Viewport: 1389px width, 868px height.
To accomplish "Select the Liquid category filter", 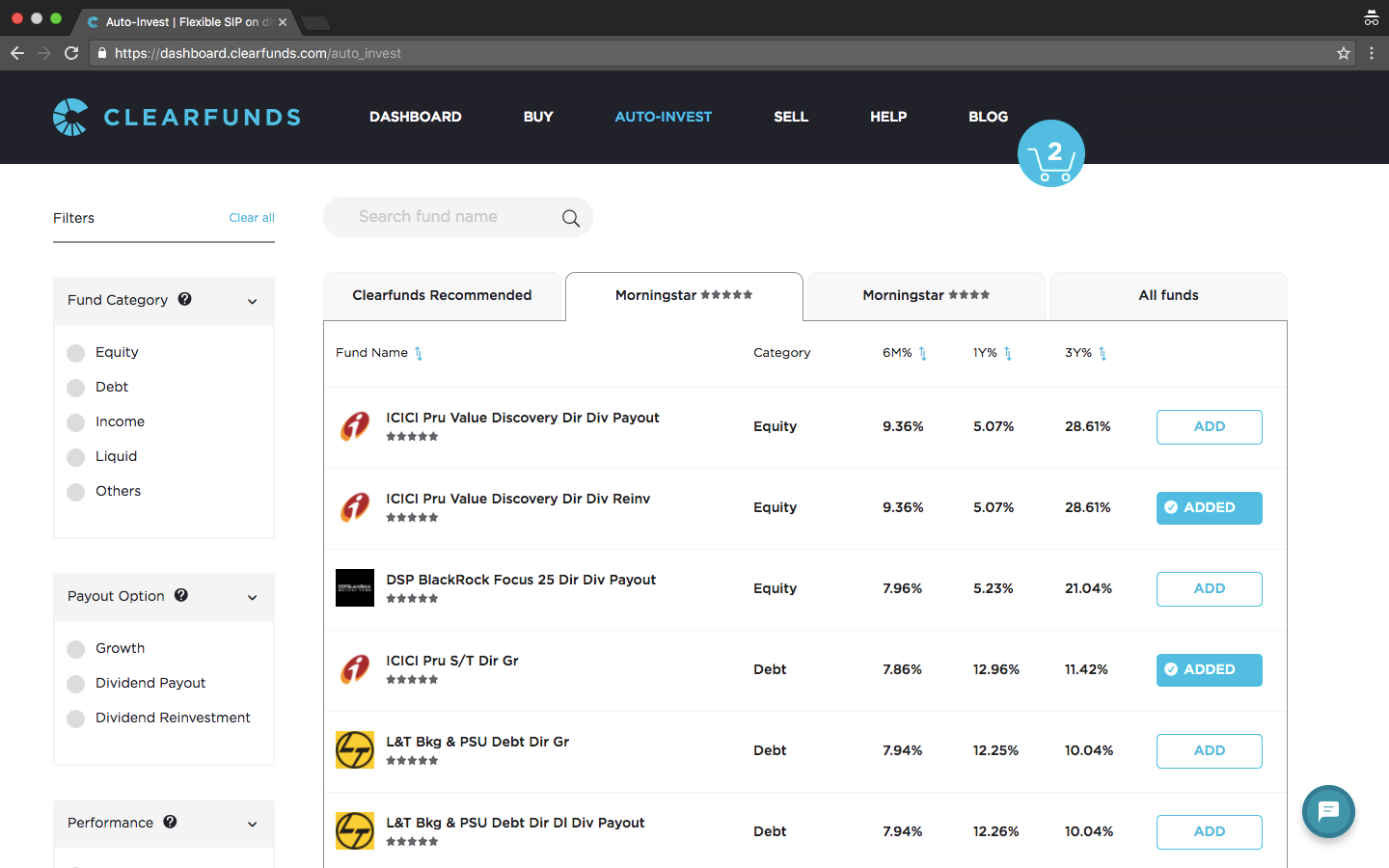I will coord(75,457).
